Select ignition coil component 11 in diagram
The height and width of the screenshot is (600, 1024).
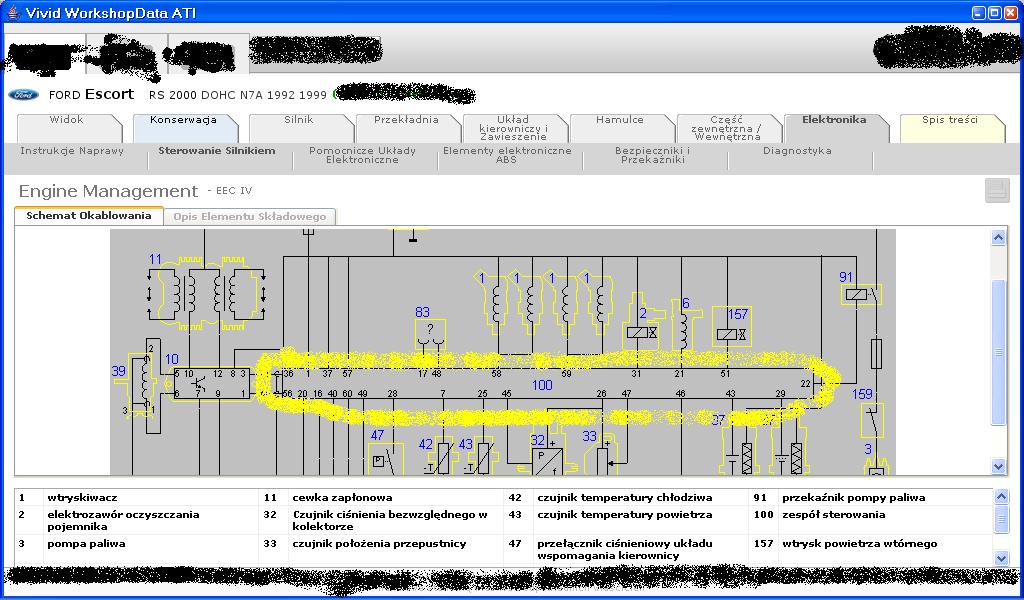(x=206, y=294)
